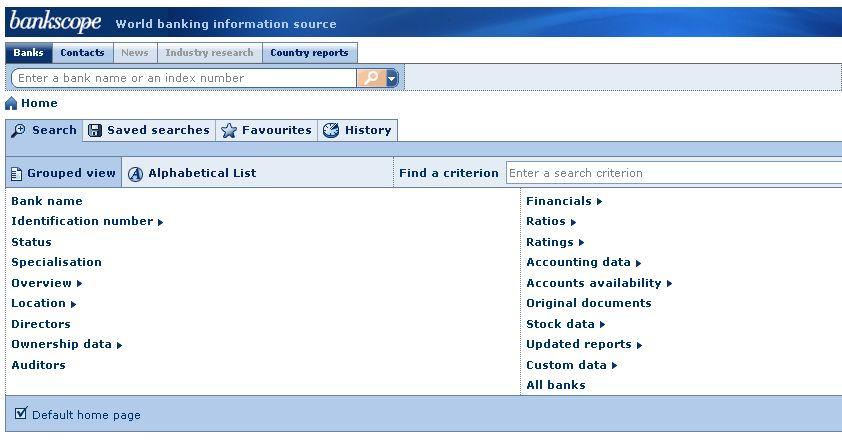The width and height of the screenshot is (842, 446).
Task: Expand the Ownership data arrow
Action: [x=119, y=345]
